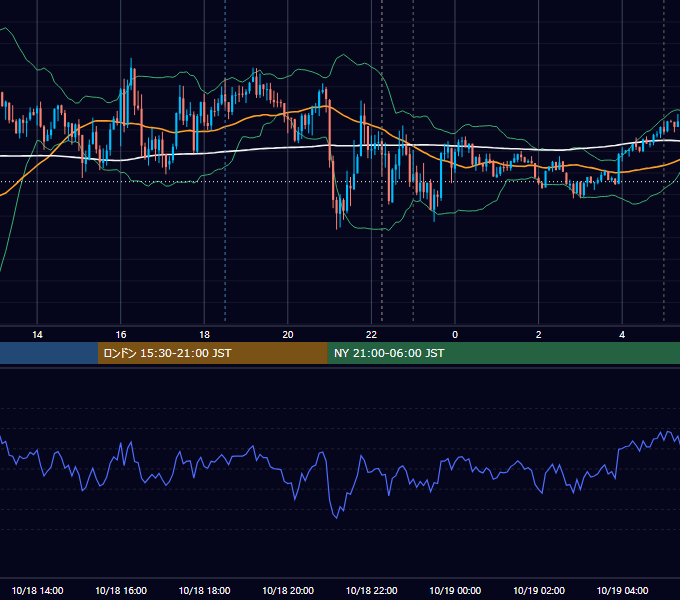Click the 10/19 00:00 date label

pyautogui.click(x=455, y=590)
